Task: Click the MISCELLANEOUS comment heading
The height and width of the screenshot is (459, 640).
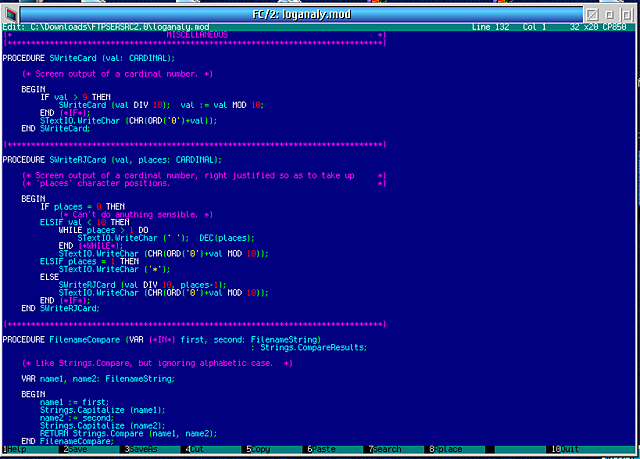Action: [197, 35]
